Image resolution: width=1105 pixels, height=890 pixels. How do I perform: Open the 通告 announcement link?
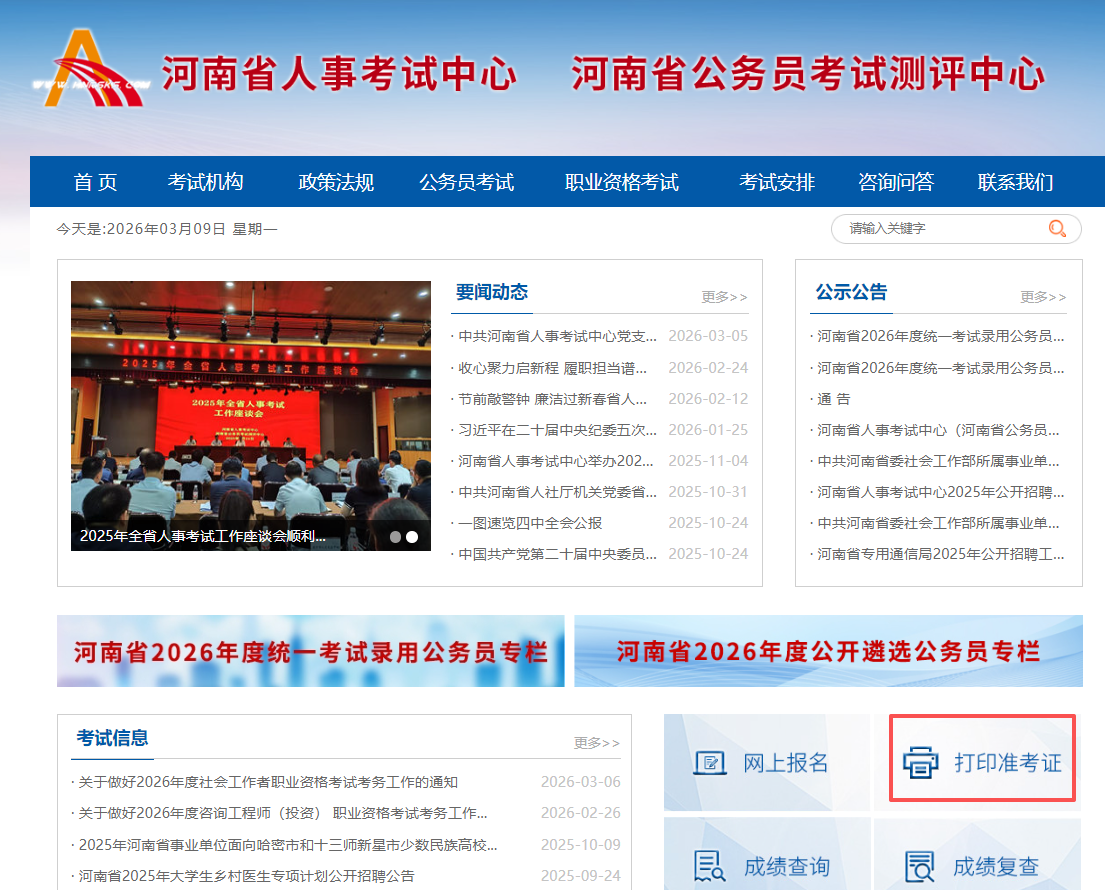point(833,399)
